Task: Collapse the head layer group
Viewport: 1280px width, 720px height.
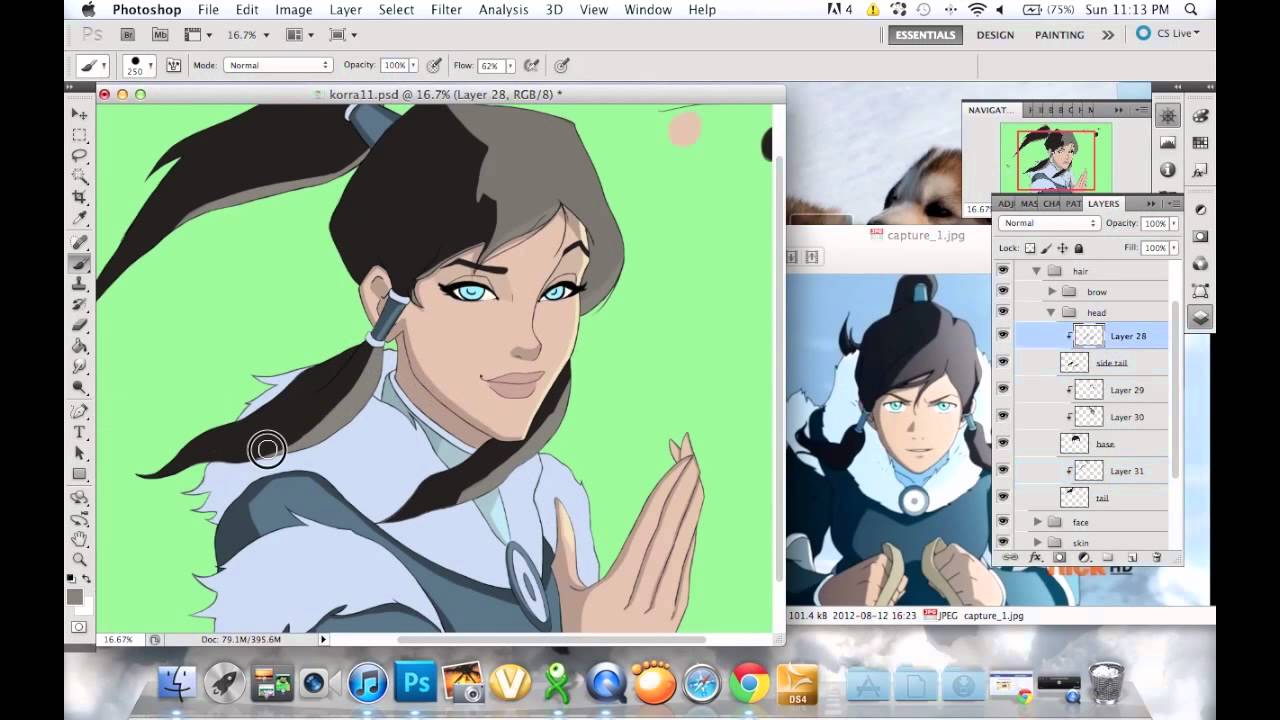Action: point(1052,313)
